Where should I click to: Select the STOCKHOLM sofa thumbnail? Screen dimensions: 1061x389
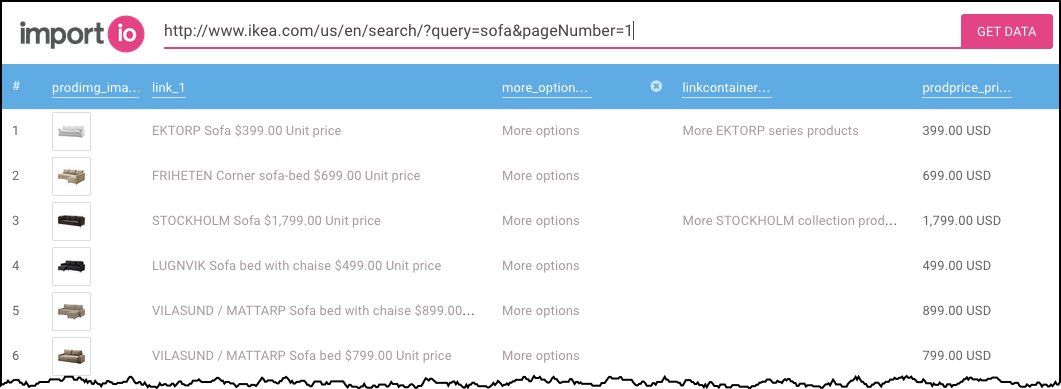[71, 221]
